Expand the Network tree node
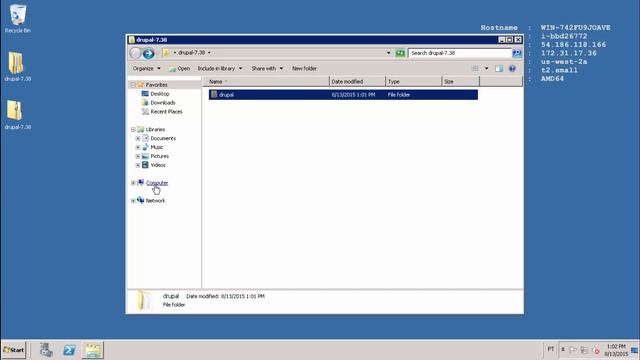The image size is (640, 360). coord(133,201)
